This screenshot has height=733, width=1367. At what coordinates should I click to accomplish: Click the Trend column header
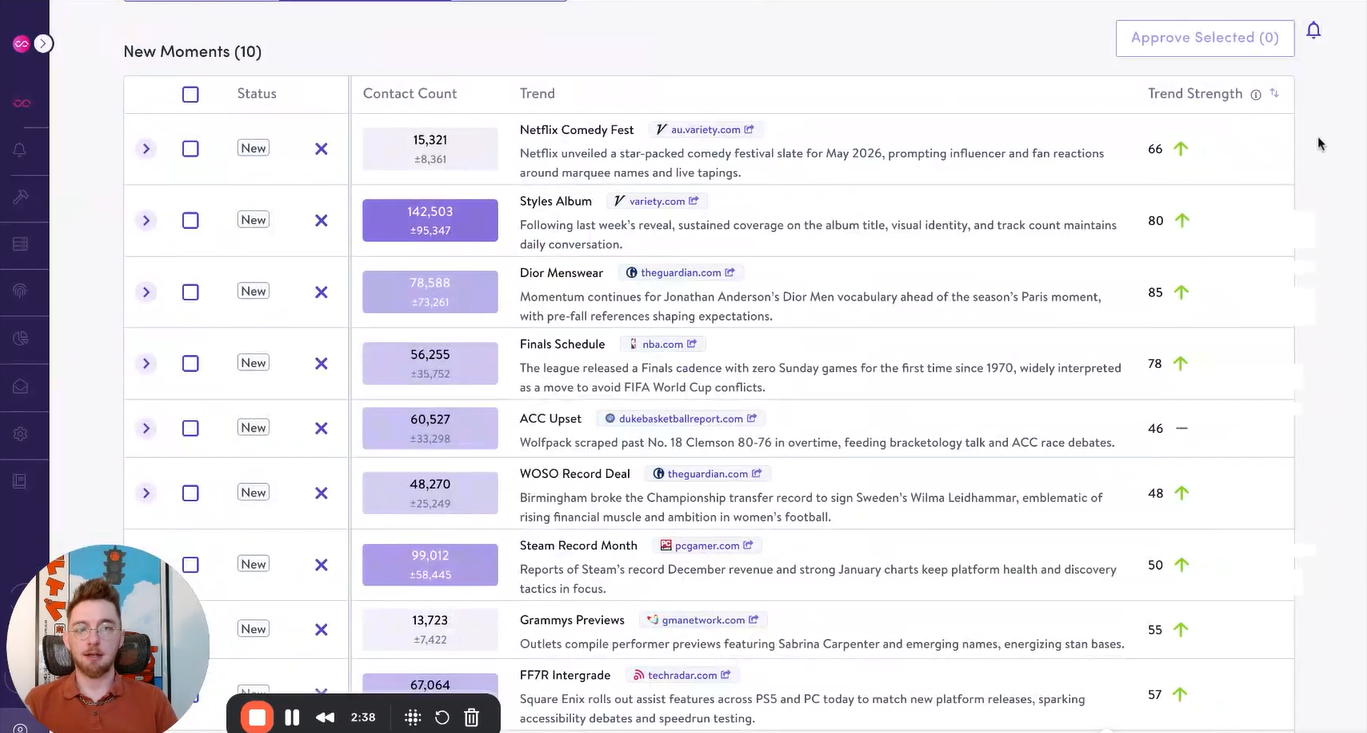coord(537,94)
